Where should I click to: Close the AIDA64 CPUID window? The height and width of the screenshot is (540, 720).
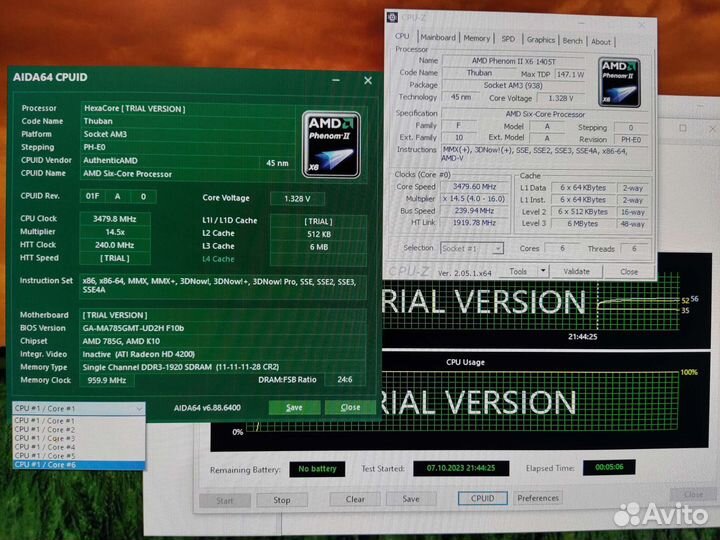368,80
